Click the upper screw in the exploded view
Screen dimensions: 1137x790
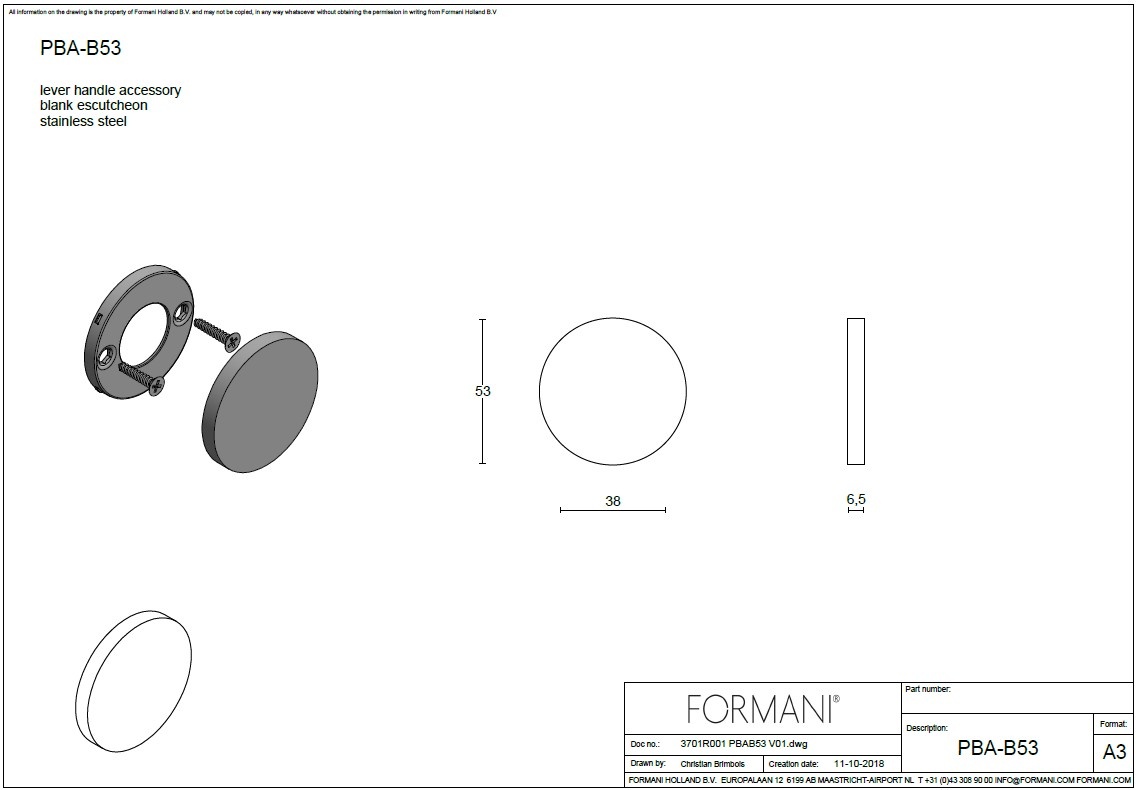coord(216,333)
